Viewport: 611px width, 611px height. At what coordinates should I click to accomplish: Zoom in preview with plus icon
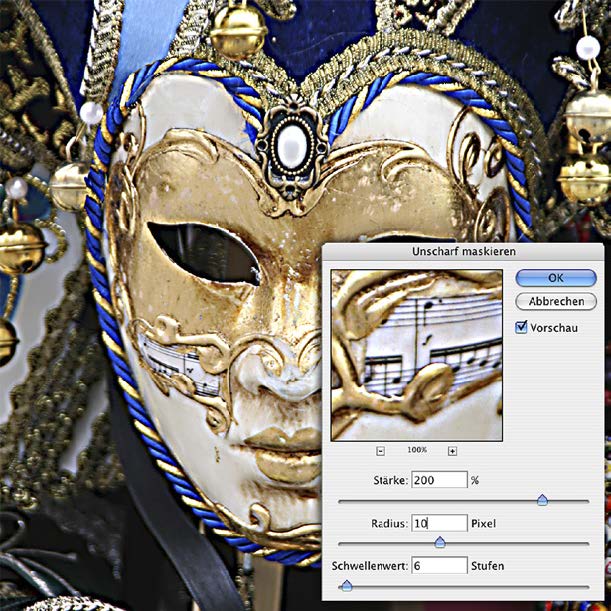452,451
